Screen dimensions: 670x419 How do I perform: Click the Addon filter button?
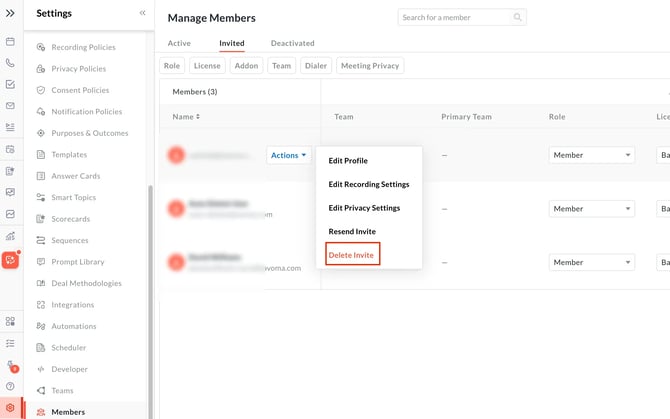click(247, 66)
